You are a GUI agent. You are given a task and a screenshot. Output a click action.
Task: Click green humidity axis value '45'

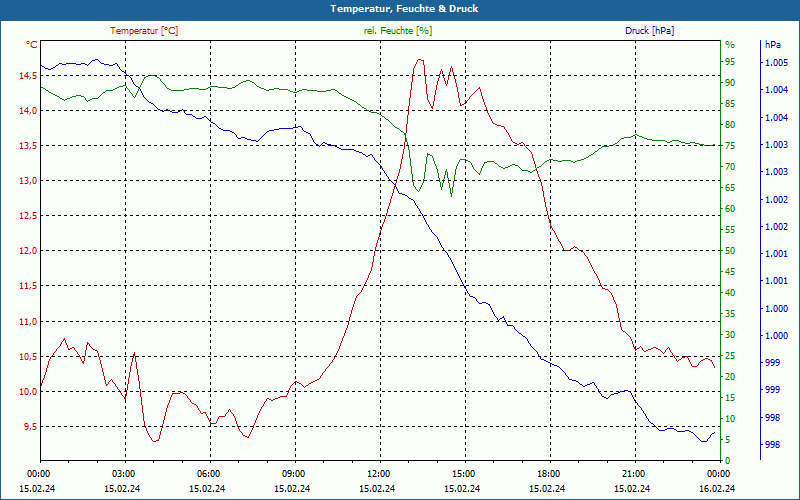point(731,272)
